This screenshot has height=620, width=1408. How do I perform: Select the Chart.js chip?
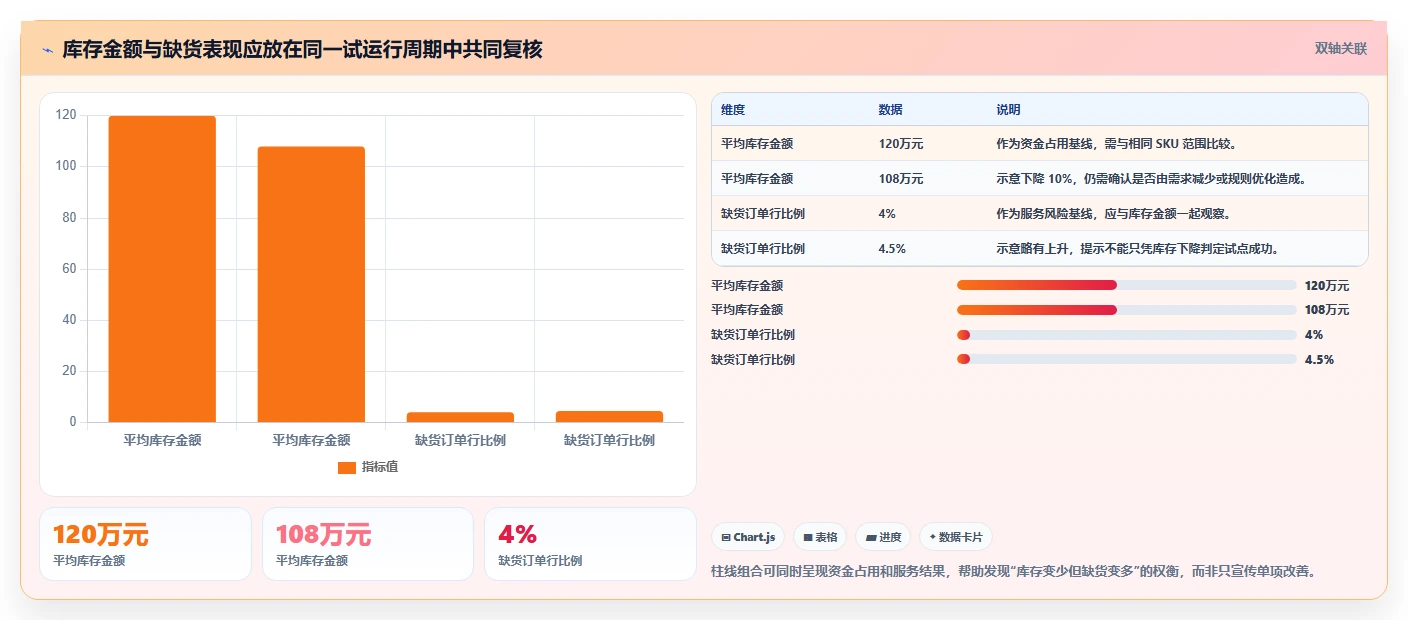[748, 537]
